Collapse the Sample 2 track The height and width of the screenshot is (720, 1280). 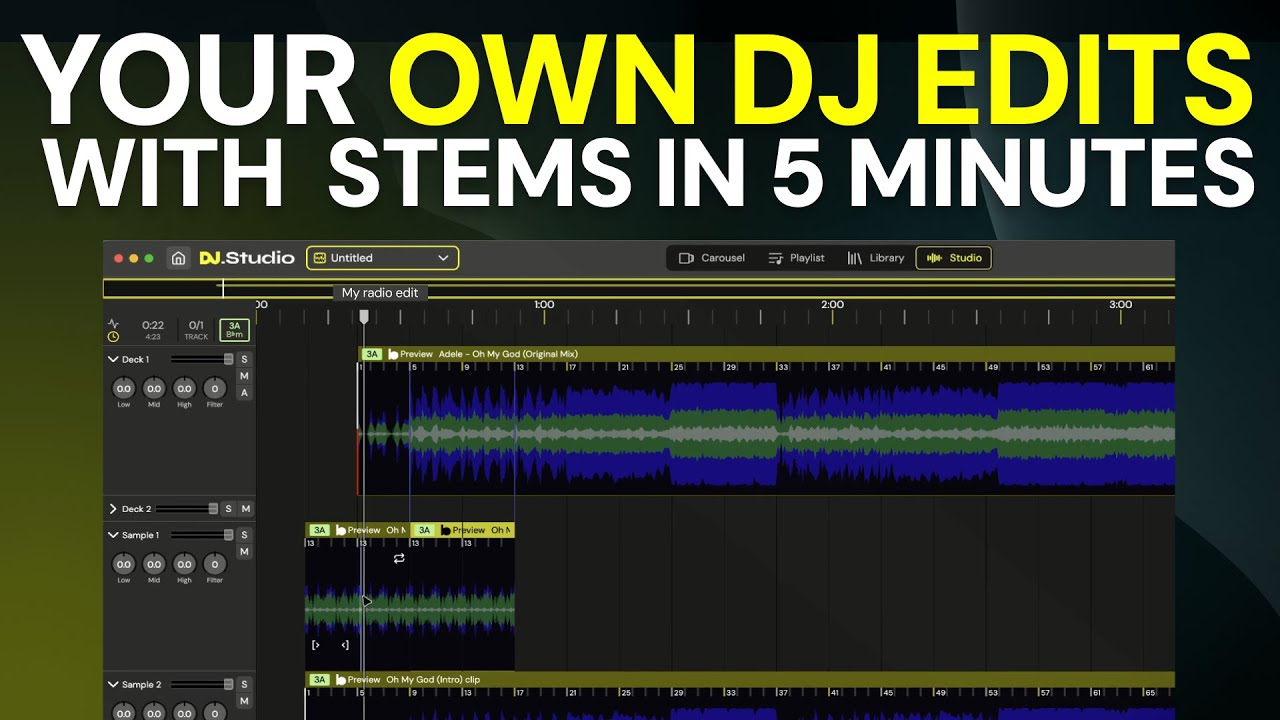pos(113,685)
